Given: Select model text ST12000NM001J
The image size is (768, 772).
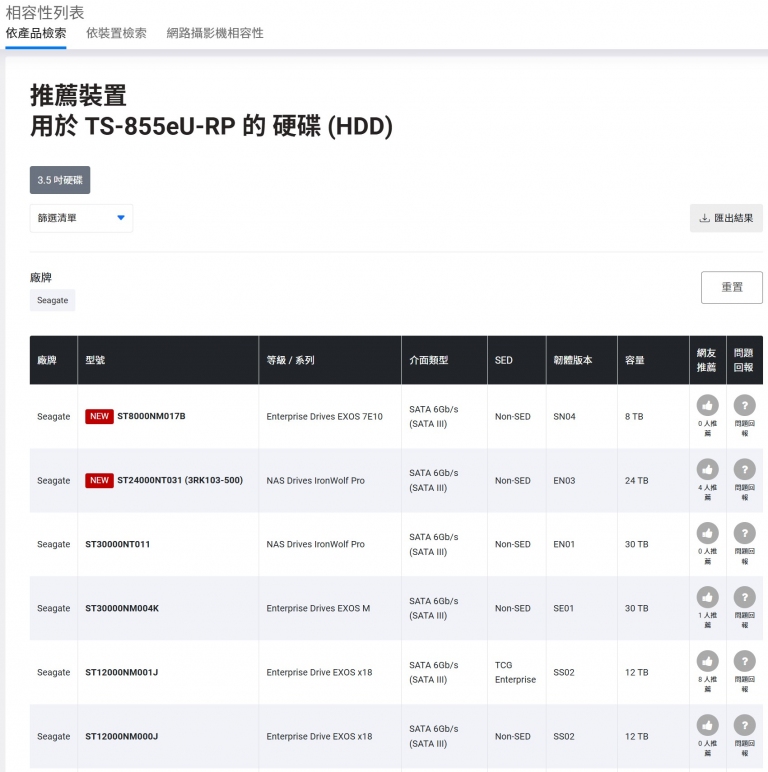Looking at the screenshot, I should [x=122, y=672].
